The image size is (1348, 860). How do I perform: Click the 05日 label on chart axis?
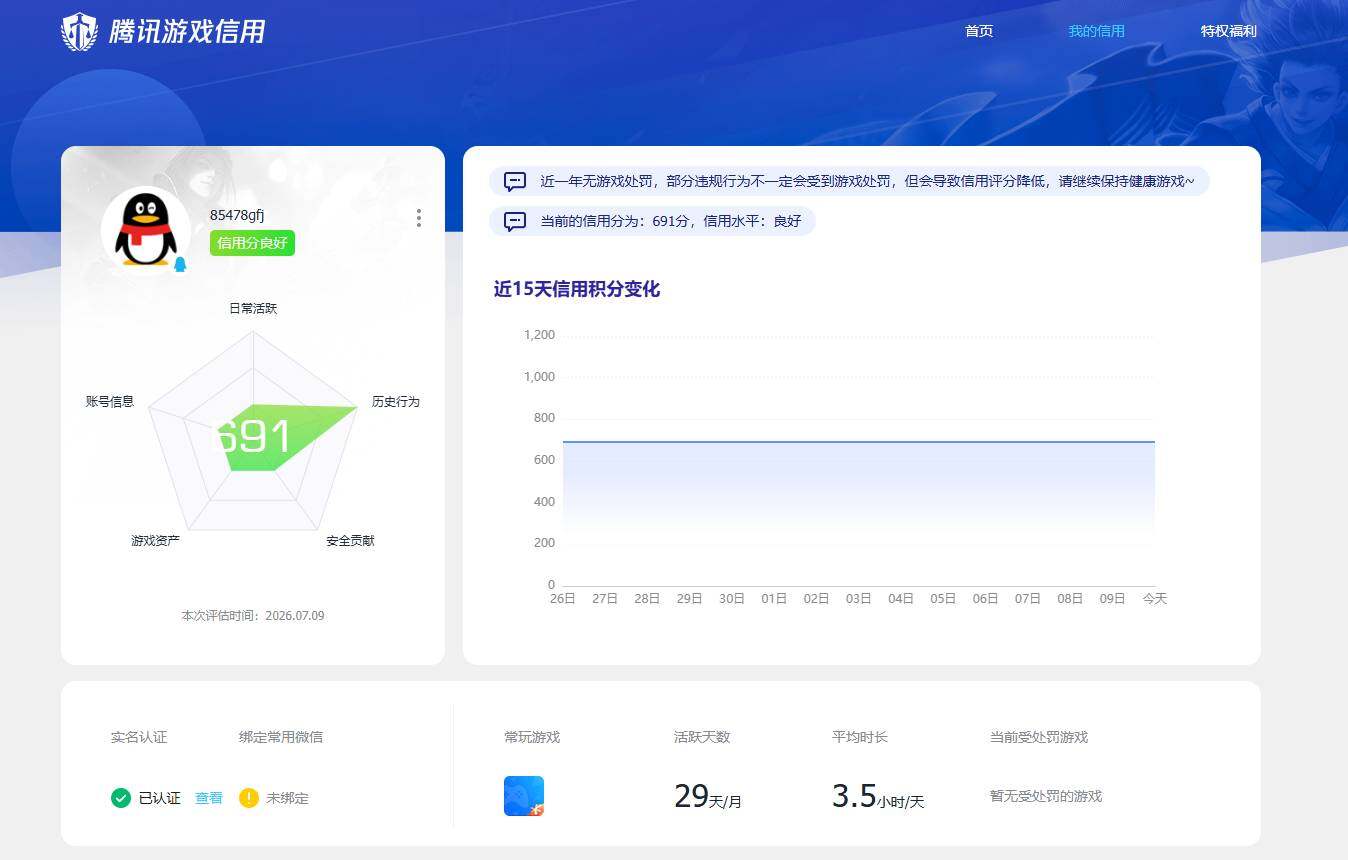pos(943,599)
